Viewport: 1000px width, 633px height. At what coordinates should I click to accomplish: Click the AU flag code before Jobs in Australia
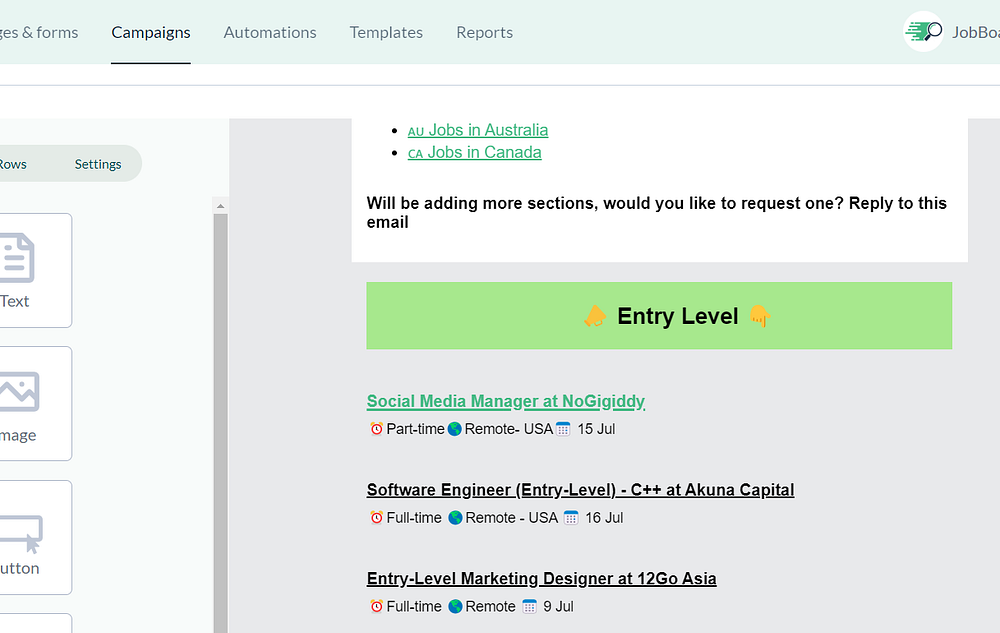click(x=416, y=132)
